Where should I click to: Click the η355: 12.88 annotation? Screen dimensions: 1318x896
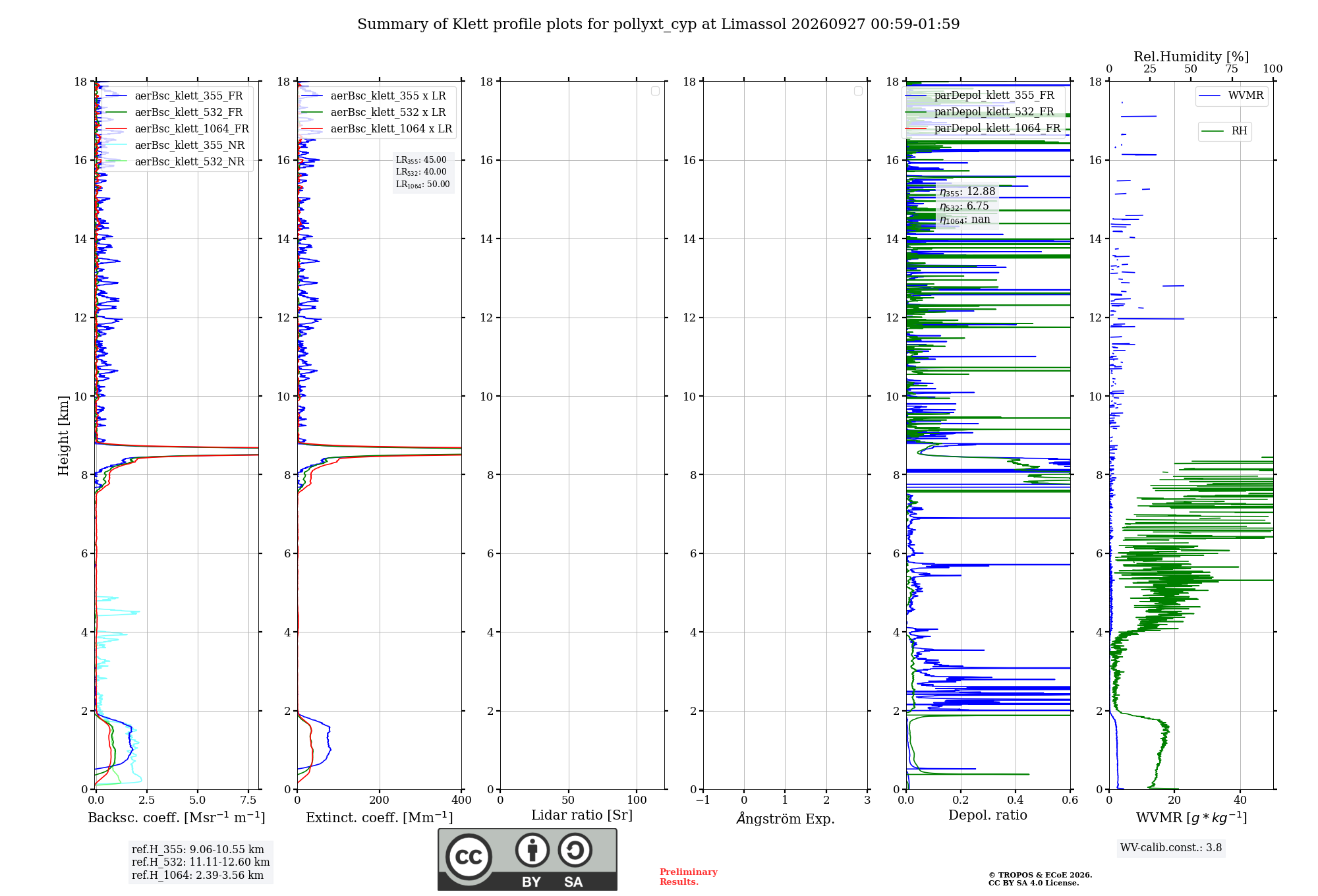967,192
